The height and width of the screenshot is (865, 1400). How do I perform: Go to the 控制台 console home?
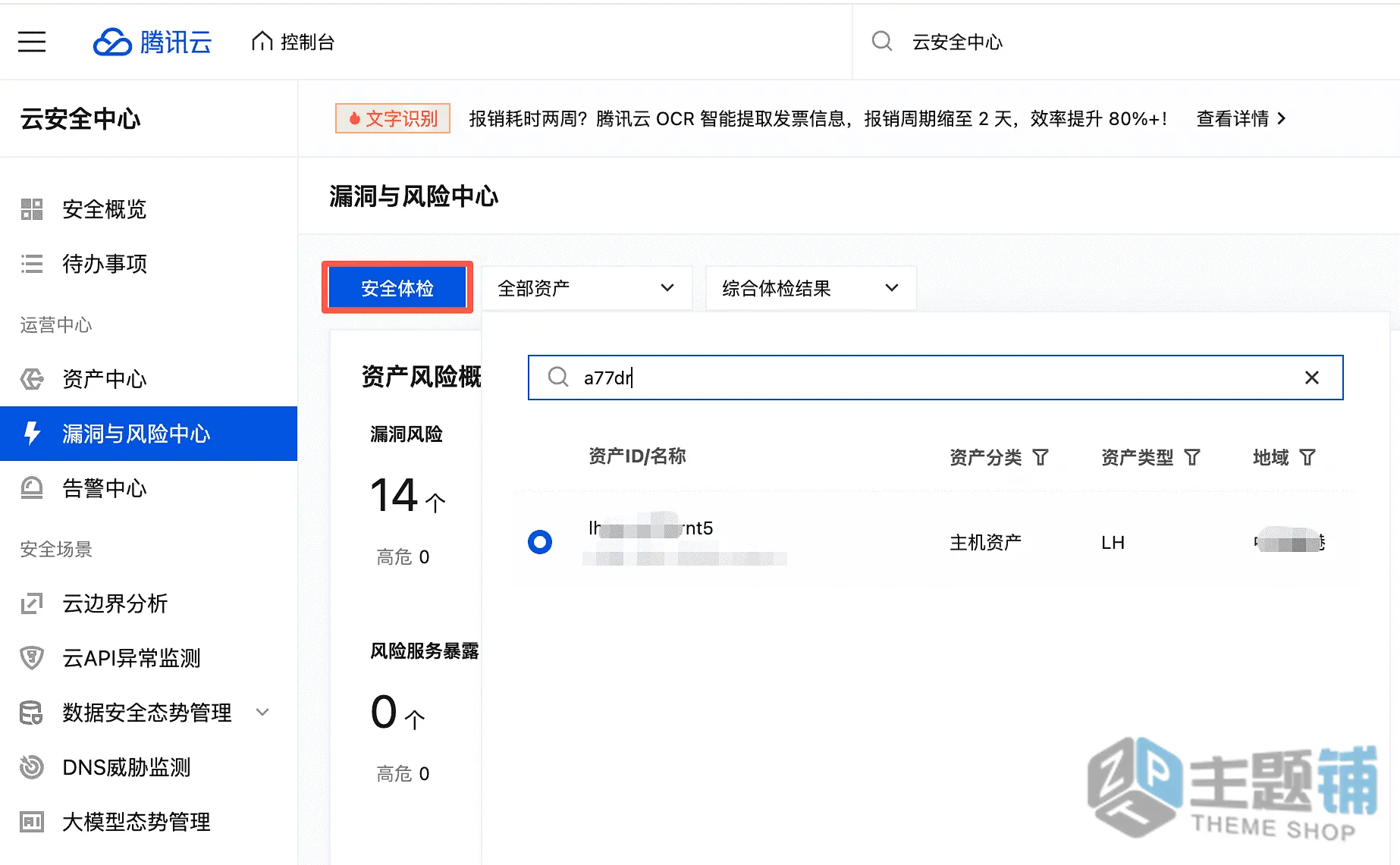tap(293, 42)
